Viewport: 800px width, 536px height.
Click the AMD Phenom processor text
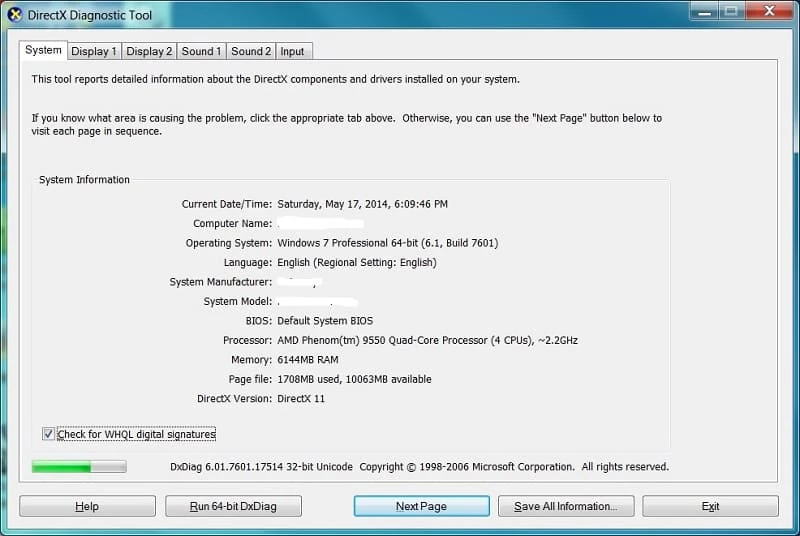(x=427, y=340)
